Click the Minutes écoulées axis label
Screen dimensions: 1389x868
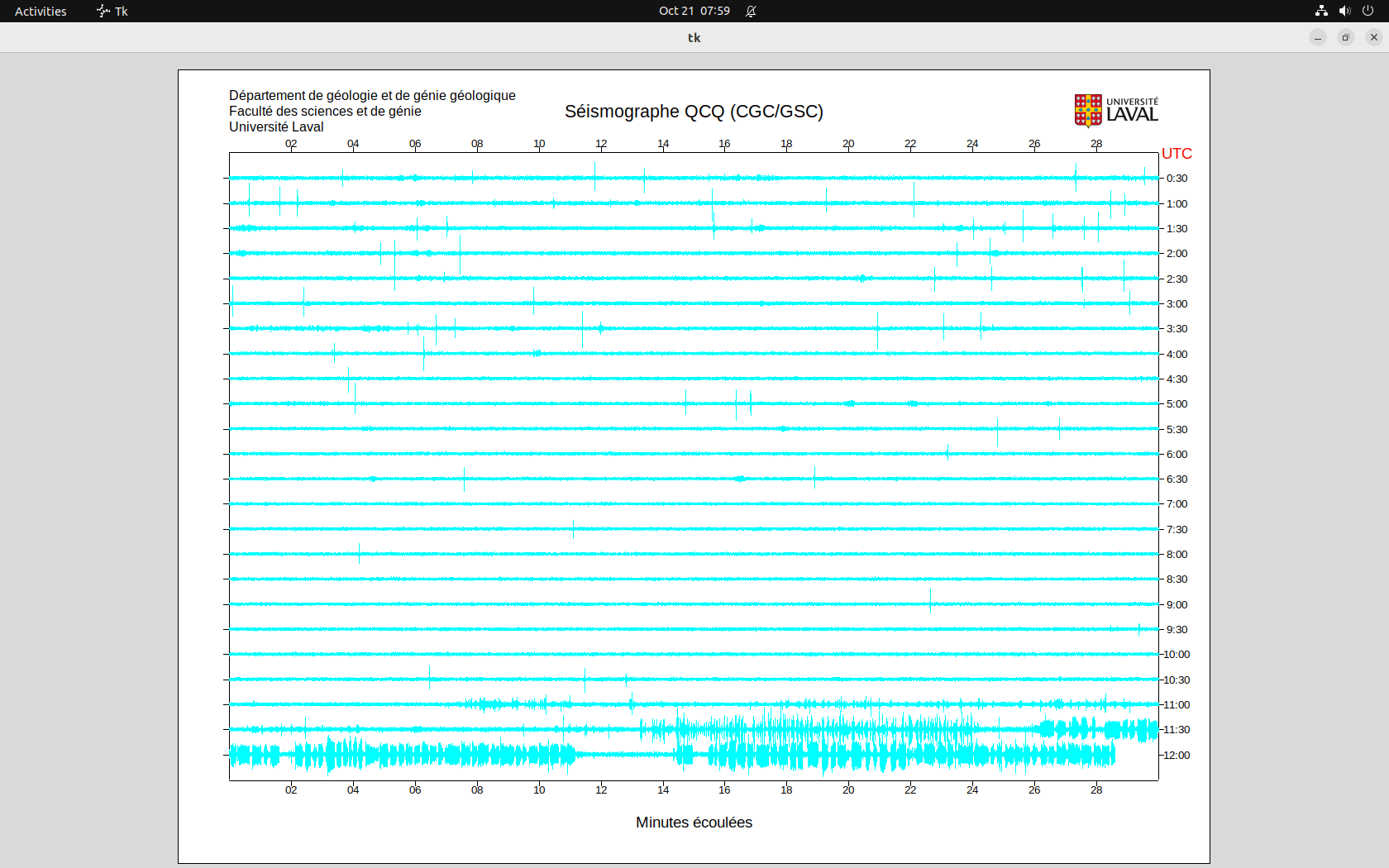(694, 823)
